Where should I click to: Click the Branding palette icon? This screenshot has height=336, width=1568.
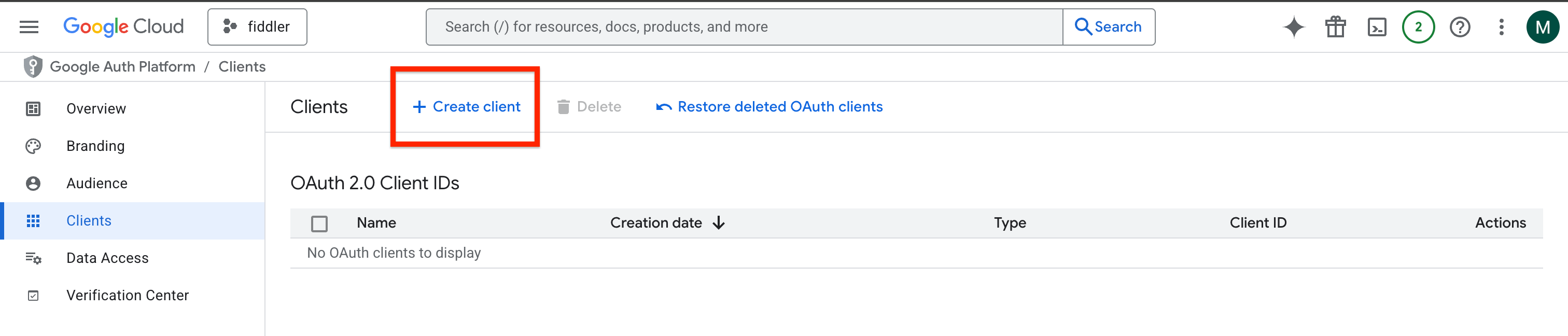pyautogui.click(x=33, y=146)
